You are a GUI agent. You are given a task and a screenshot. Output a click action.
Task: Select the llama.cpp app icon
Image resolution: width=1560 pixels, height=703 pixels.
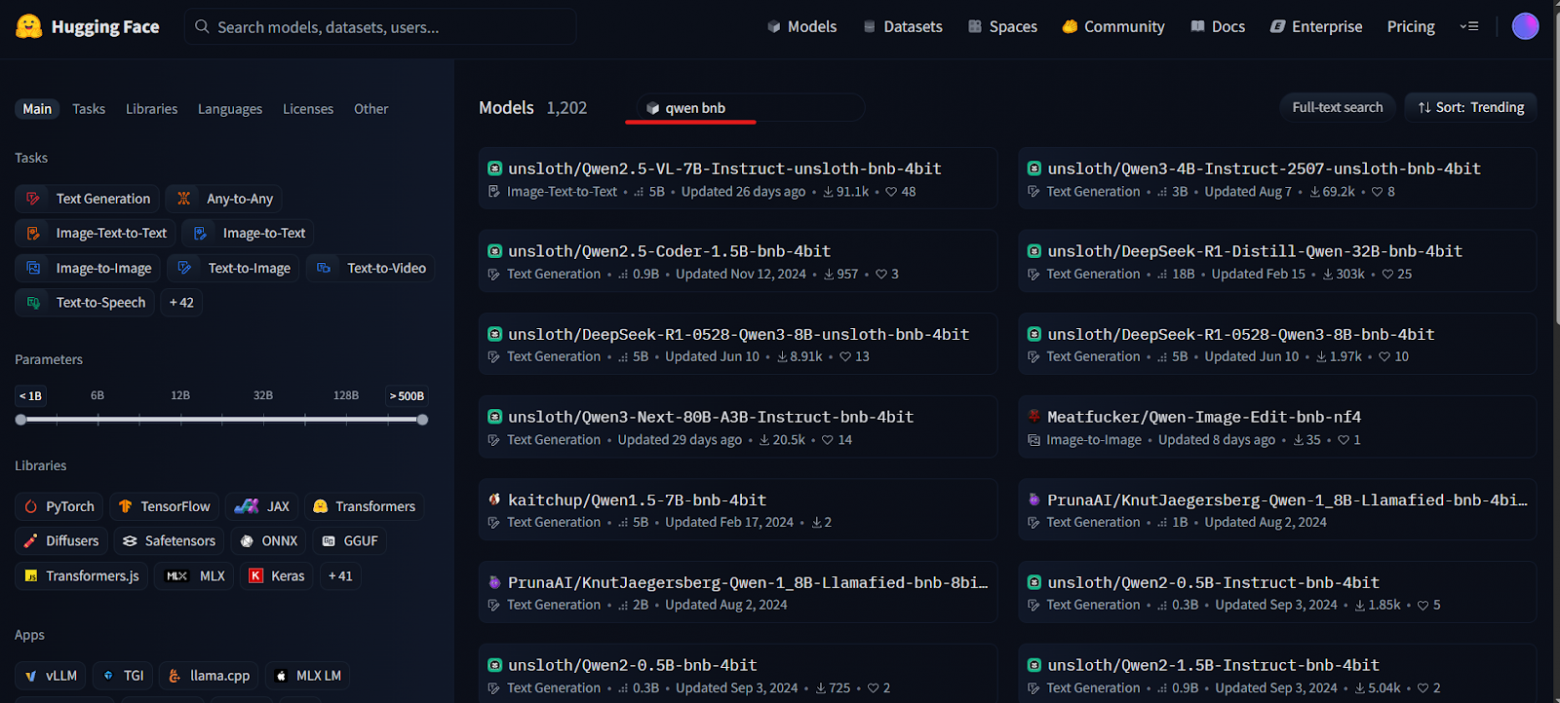[x=173, y=675]
